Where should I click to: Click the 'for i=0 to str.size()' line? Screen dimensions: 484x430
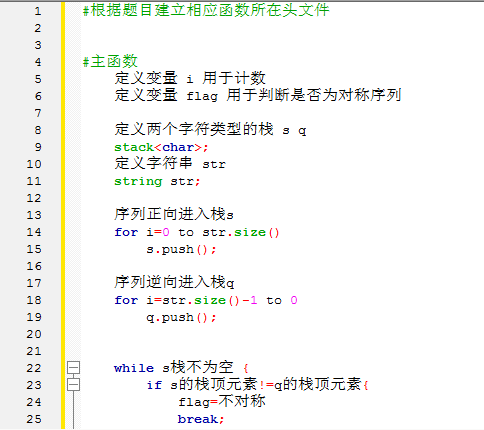point(197,232)
